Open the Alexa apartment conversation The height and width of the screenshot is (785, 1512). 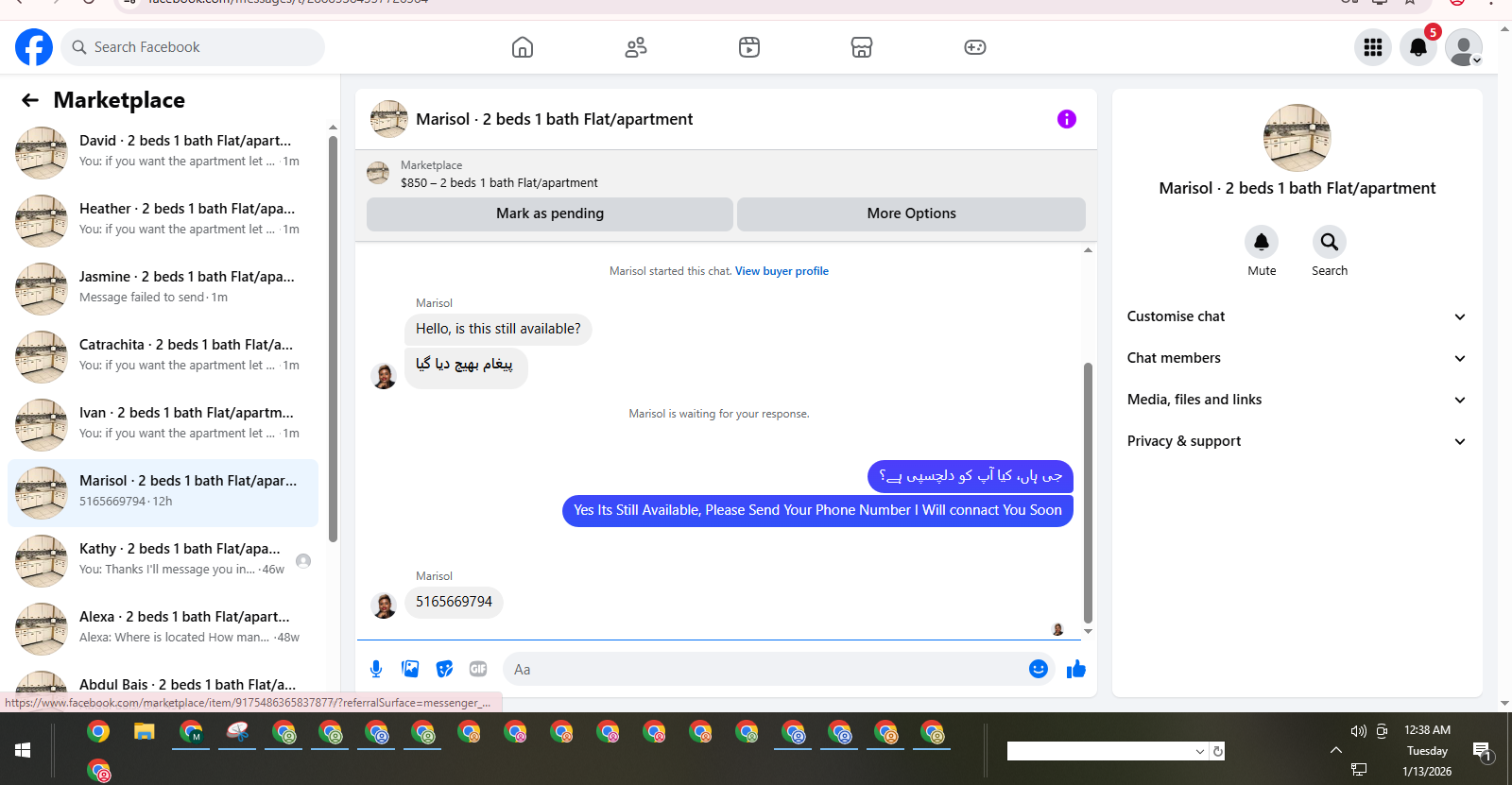(x=163, y=628)
